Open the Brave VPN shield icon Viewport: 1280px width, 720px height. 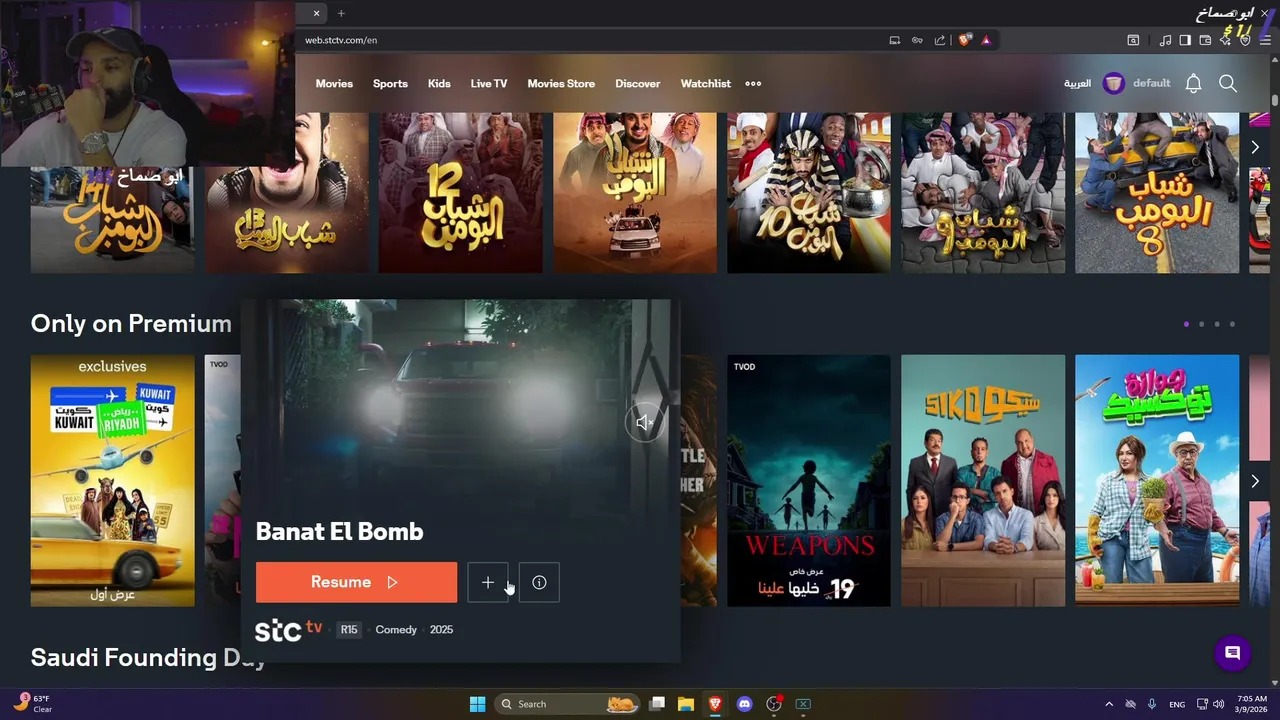[x=1245, y=40]
